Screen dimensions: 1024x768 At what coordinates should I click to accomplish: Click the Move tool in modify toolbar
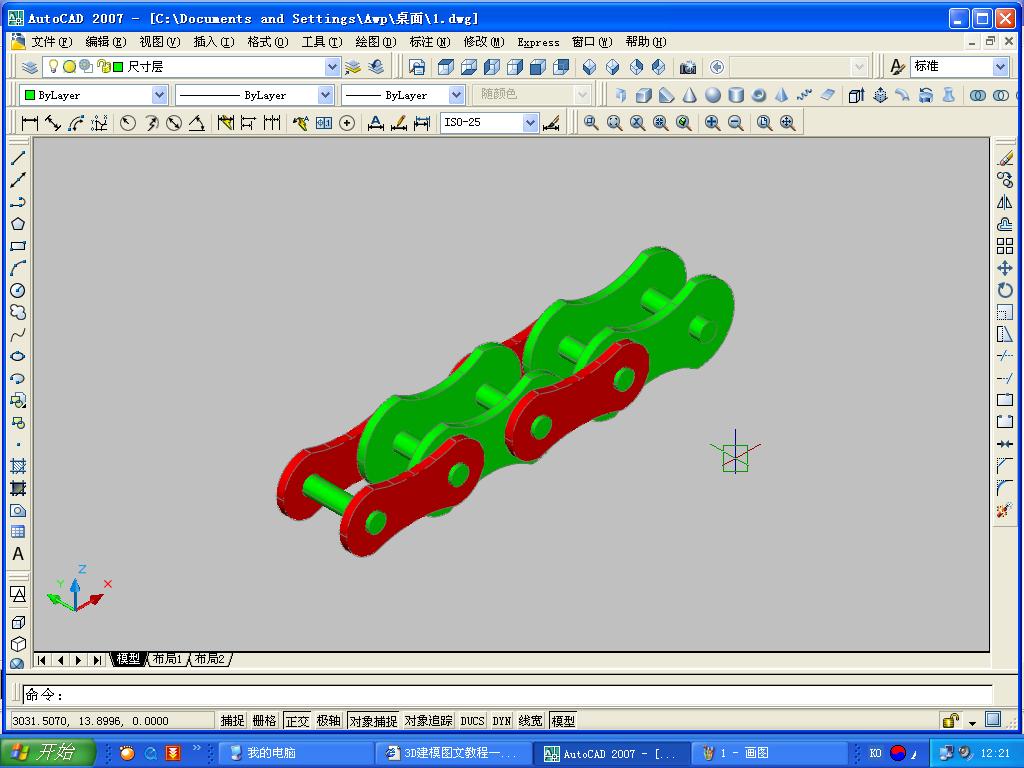[x=1005, y=268]
